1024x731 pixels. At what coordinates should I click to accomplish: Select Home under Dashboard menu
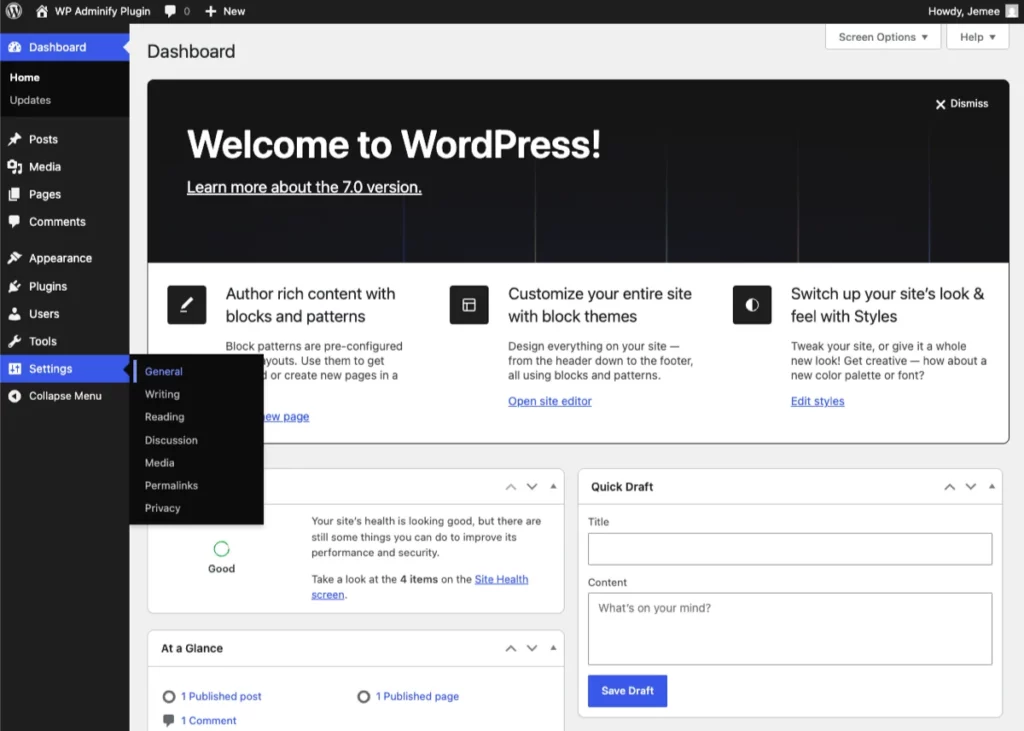coord(25,77)
